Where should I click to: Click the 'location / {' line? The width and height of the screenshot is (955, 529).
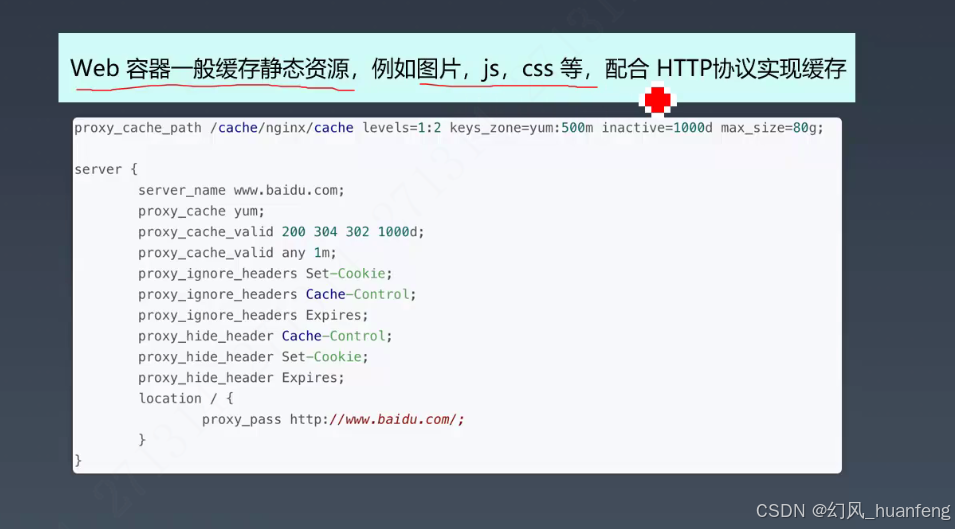(186, 399)
